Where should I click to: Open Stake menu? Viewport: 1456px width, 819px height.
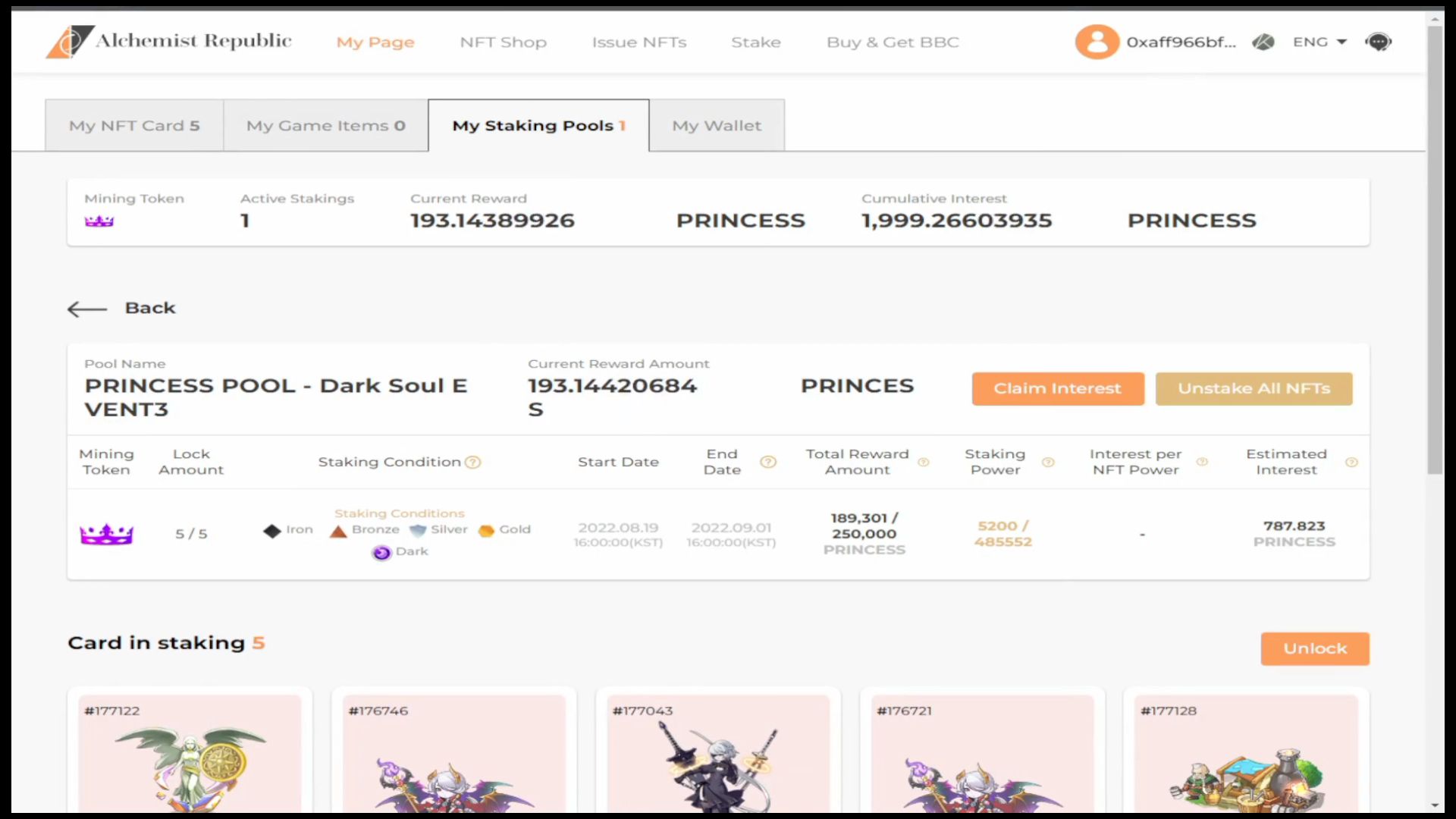(756, 42)
